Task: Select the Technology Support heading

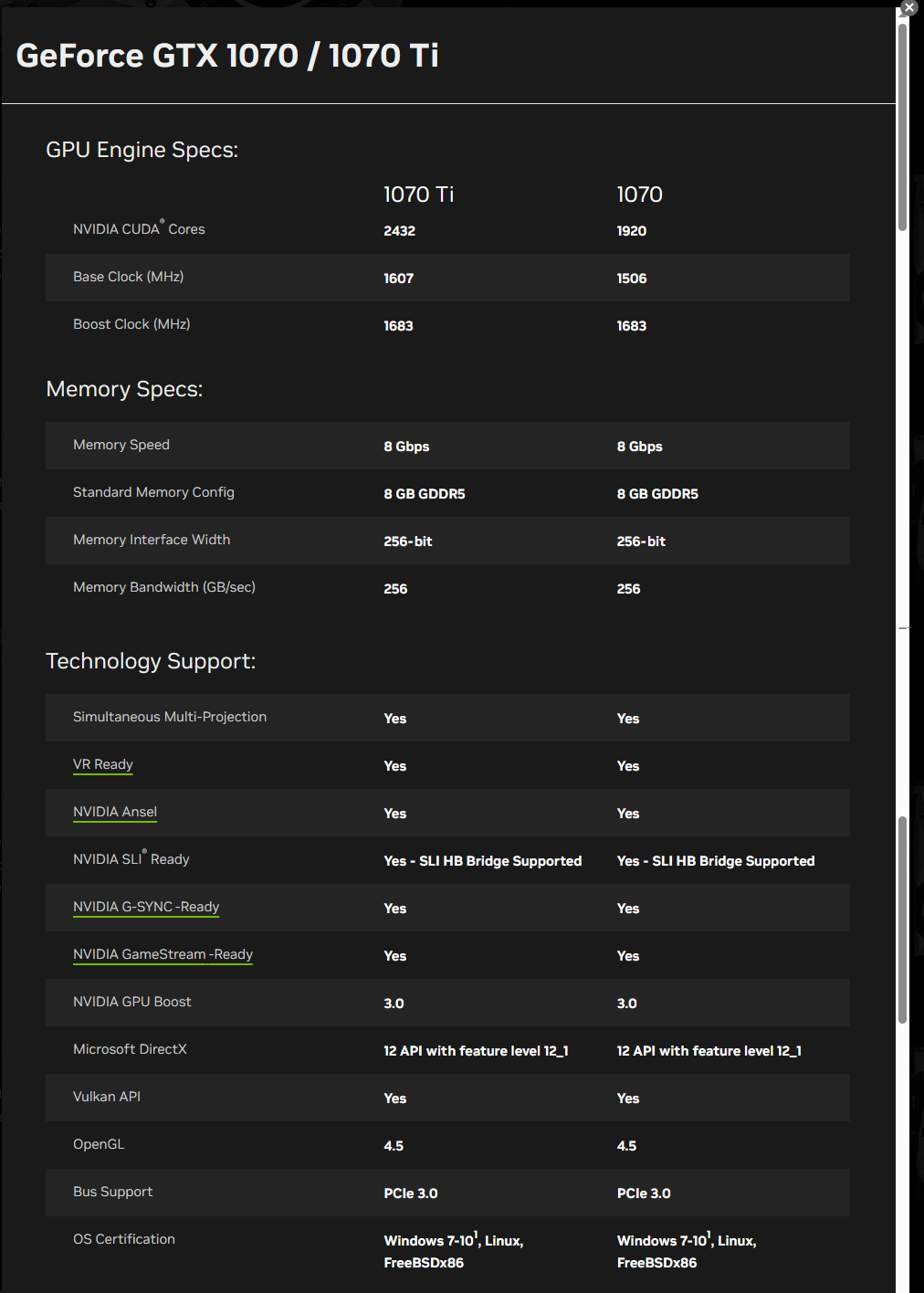Action: click(x=151, y=661)
